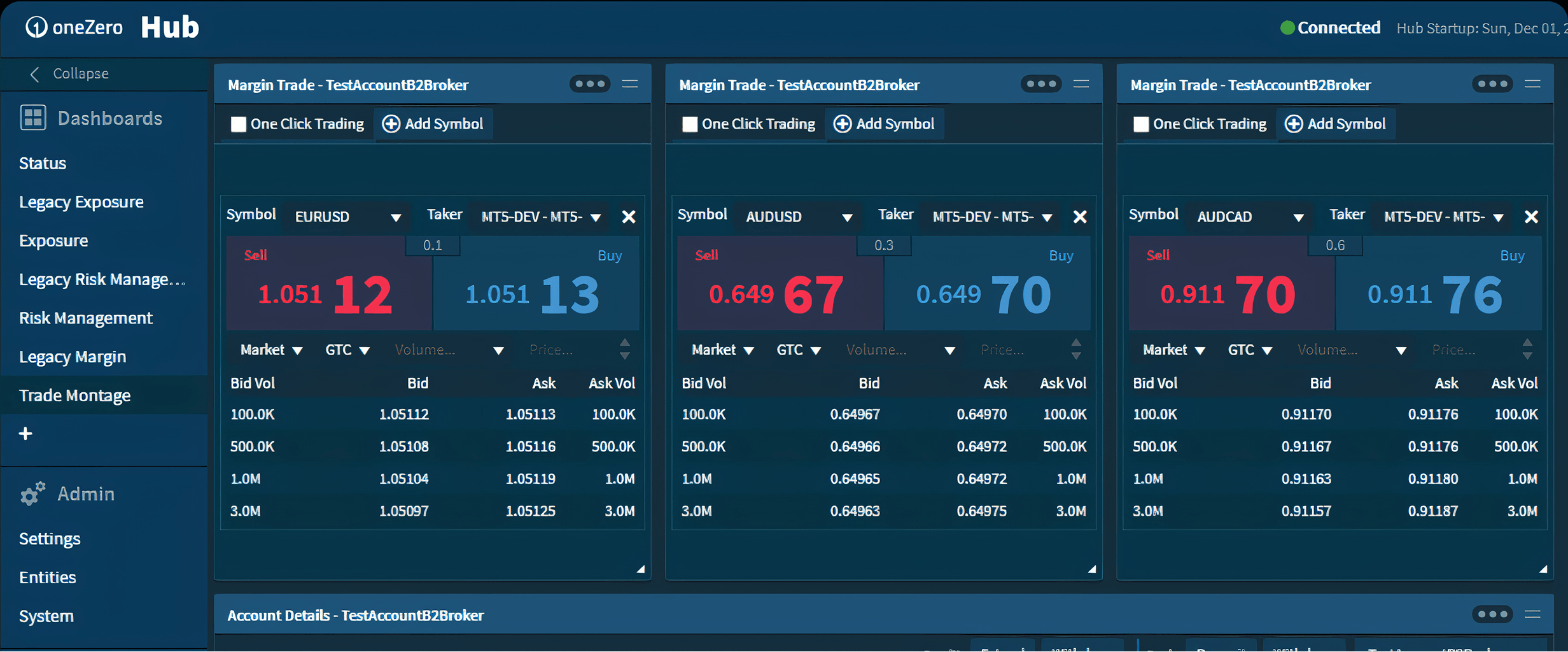Click the Price field for AUDUSD
This screenshot has width=1568, height=652.
coord(1021,350)
